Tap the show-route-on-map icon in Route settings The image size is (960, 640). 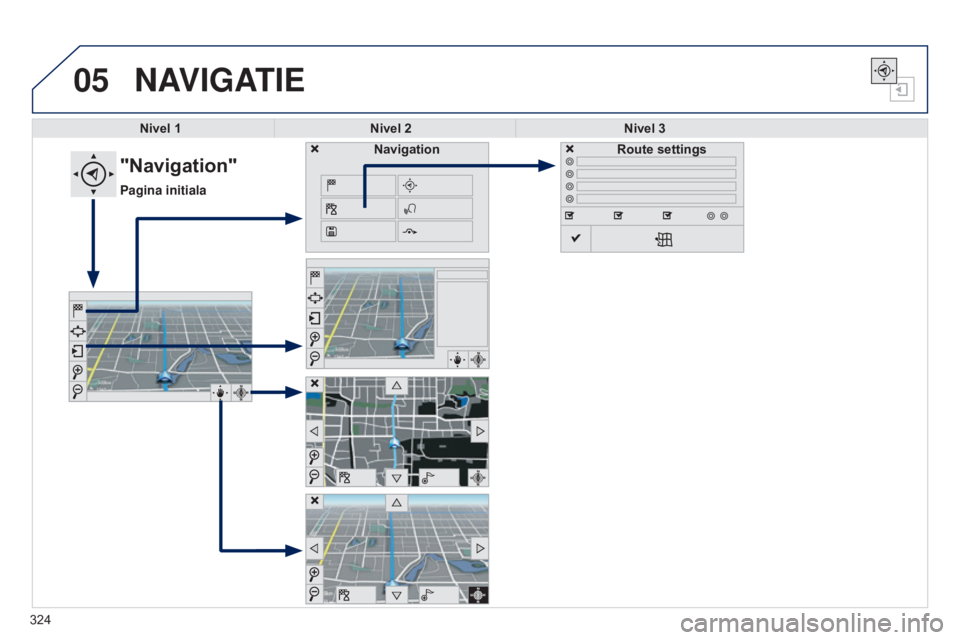click(664, 239)
